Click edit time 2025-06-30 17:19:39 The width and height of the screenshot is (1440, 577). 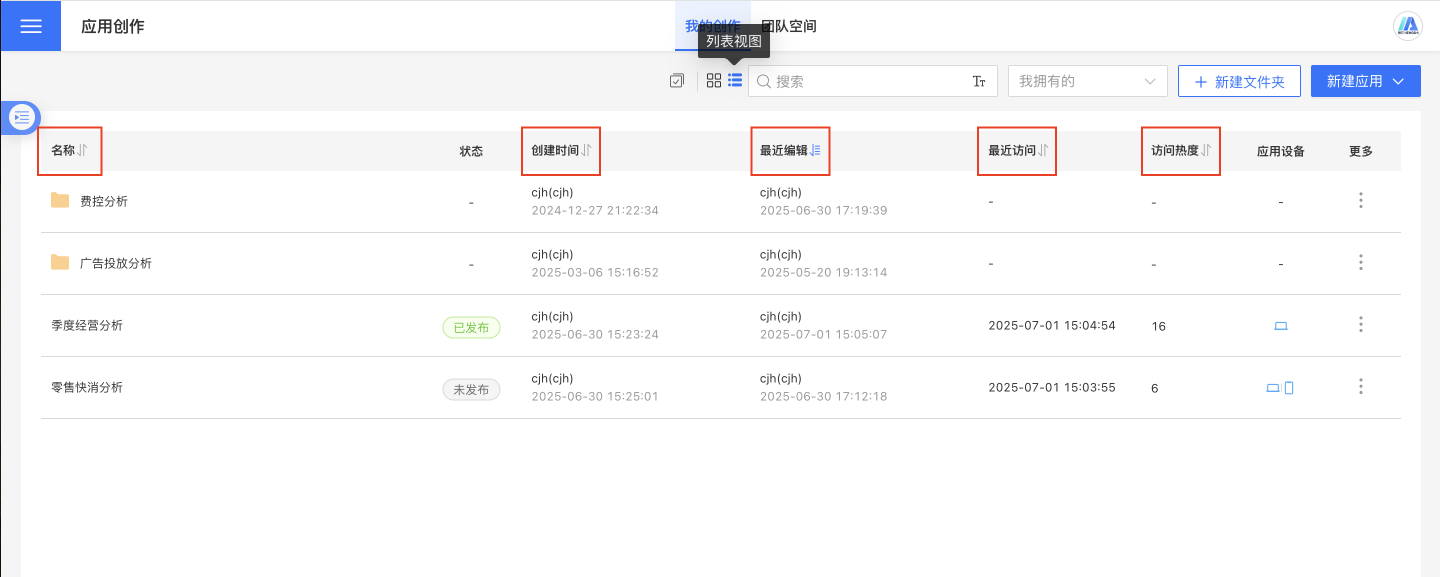coord(824,211)
